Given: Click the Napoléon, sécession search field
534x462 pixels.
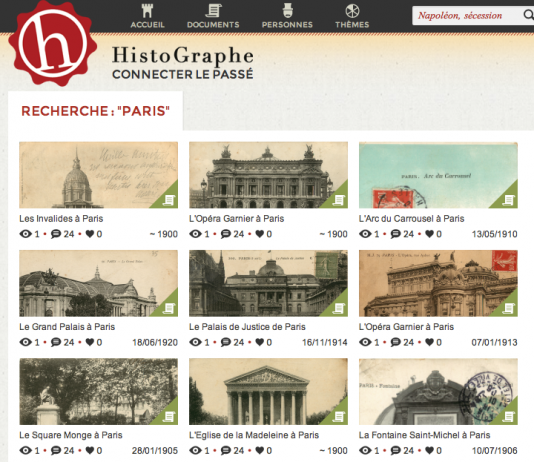Looking at the screenshot, I should click(468, 15).
